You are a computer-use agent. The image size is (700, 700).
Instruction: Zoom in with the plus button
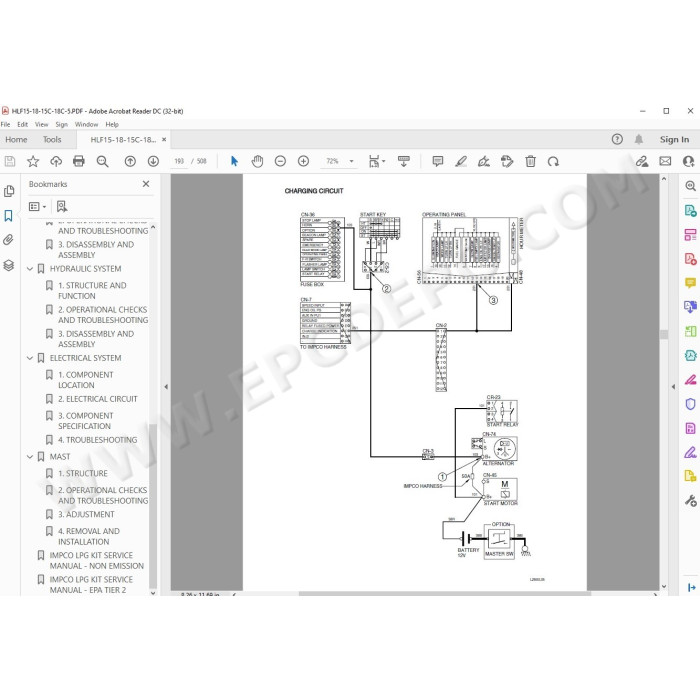(304, 161)
